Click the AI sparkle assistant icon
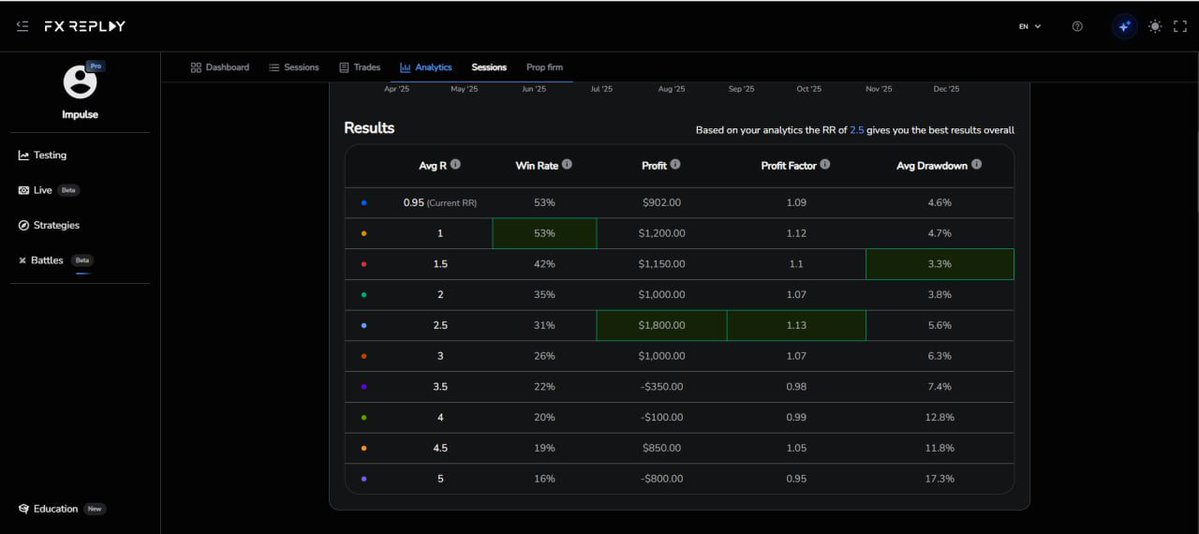Screen dimensions: 1199x534 pos(1124,26)
